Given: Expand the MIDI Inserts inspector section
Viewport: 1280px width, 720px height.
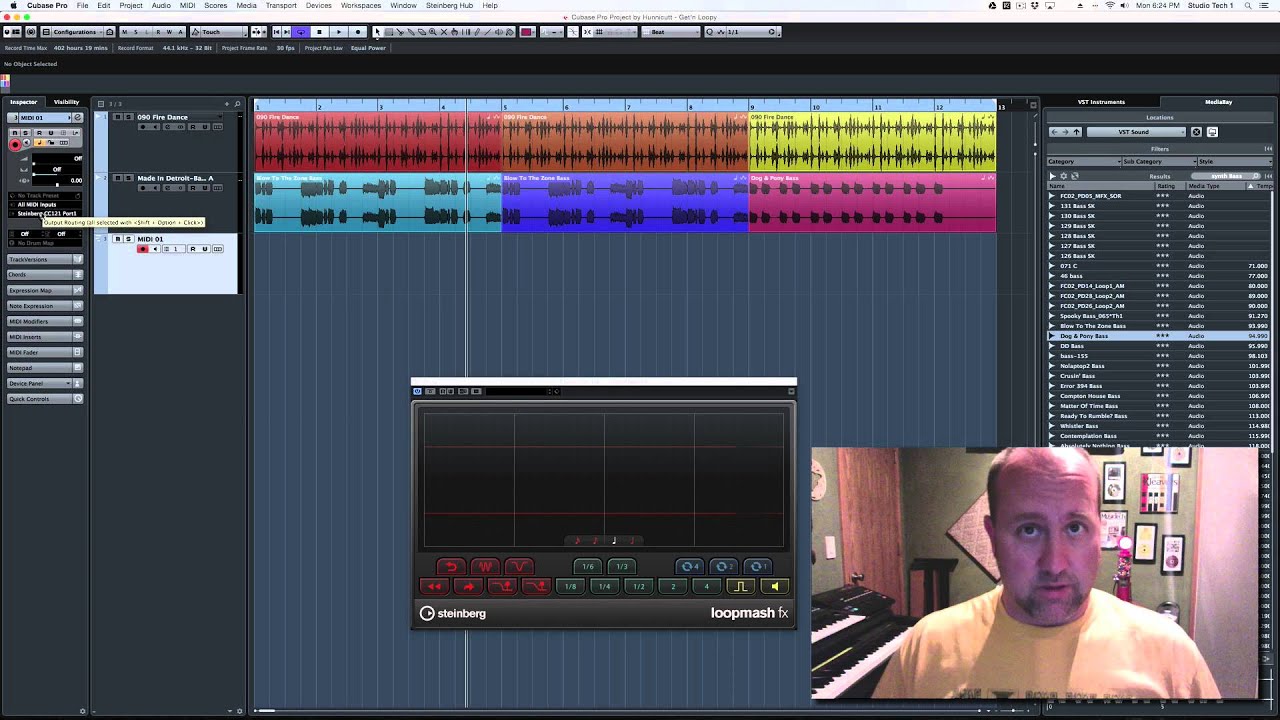Looking at the screenshot, I should [45, 336].
